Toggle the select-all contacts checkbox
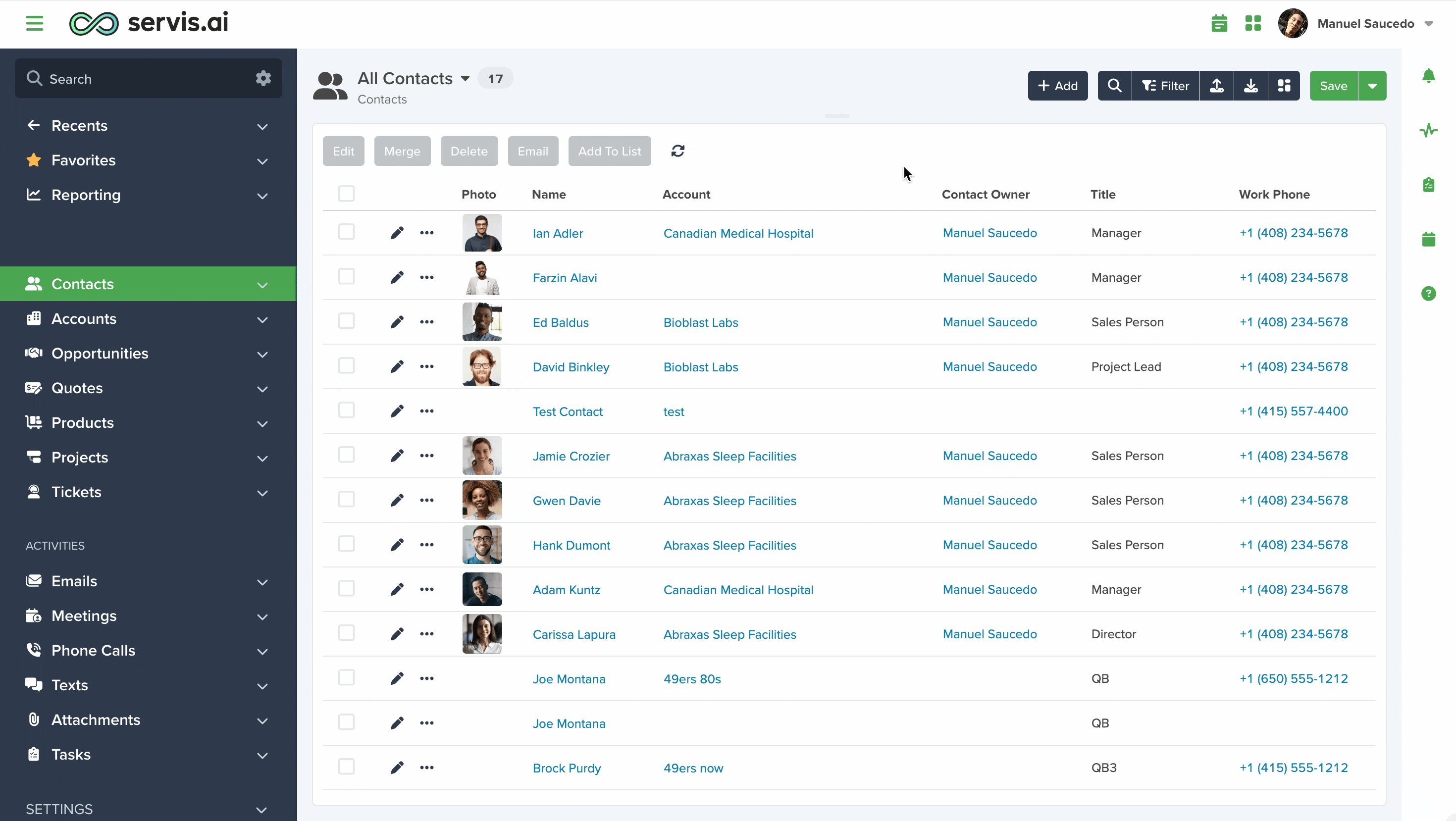Image resolution: width=1456 pixels, height=821 pixels. 346,193
